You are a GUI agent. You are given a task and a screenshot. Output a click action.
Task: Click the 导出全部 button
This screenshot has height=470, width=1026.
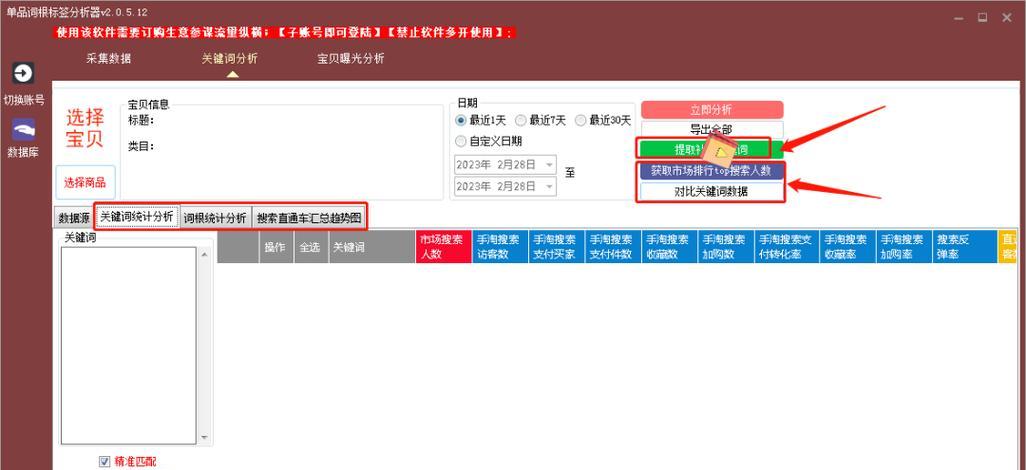(x=712, y=129)
